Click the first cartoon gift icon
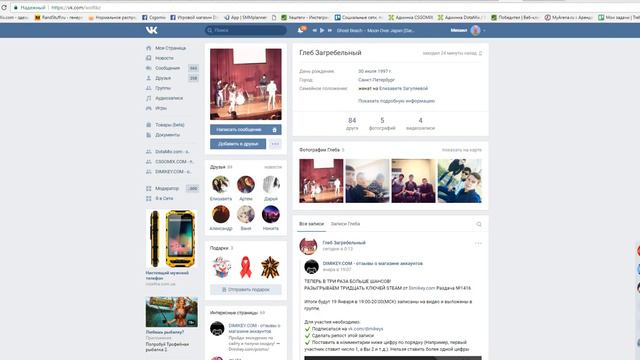Viewport: 640px width, 360px height. pyautogui.click(x=221, y=267)
